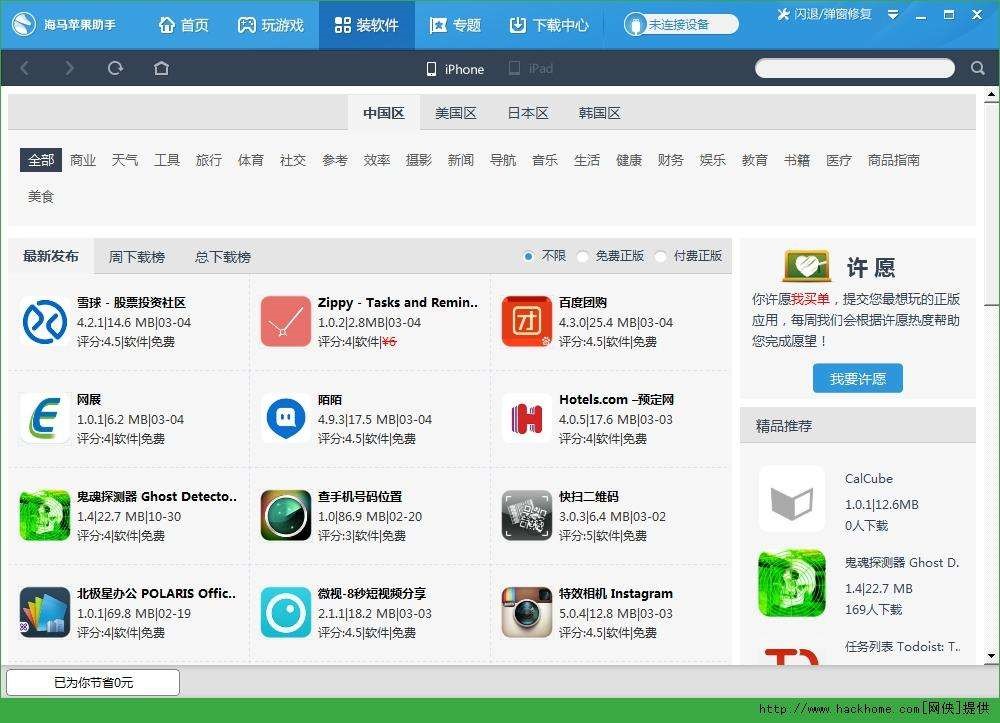Click the 已为你节省0元 button
Screen dimensions: 1000x723
point(93,682)
